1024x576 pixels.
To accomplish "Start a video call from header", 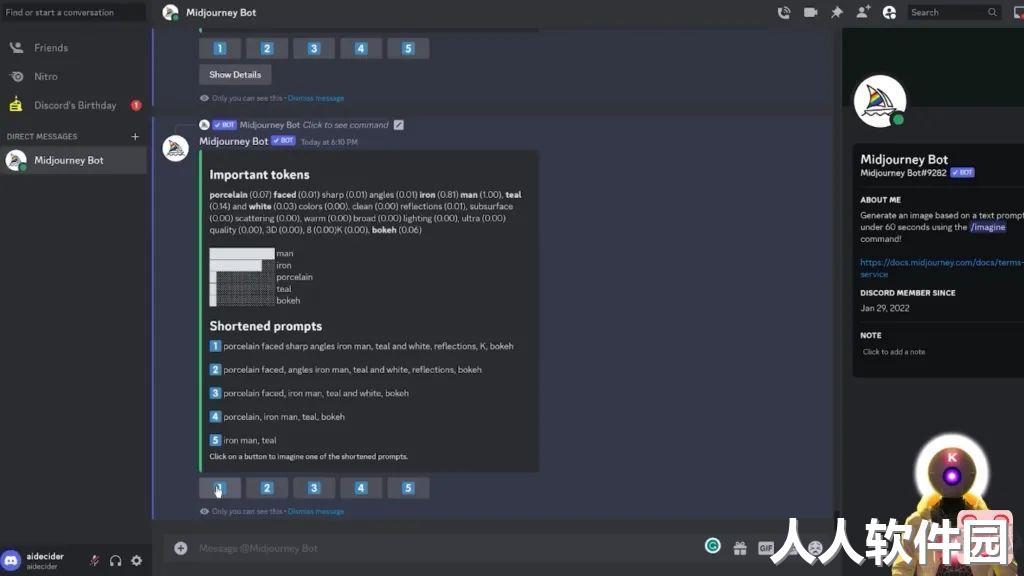I will 810,12.
